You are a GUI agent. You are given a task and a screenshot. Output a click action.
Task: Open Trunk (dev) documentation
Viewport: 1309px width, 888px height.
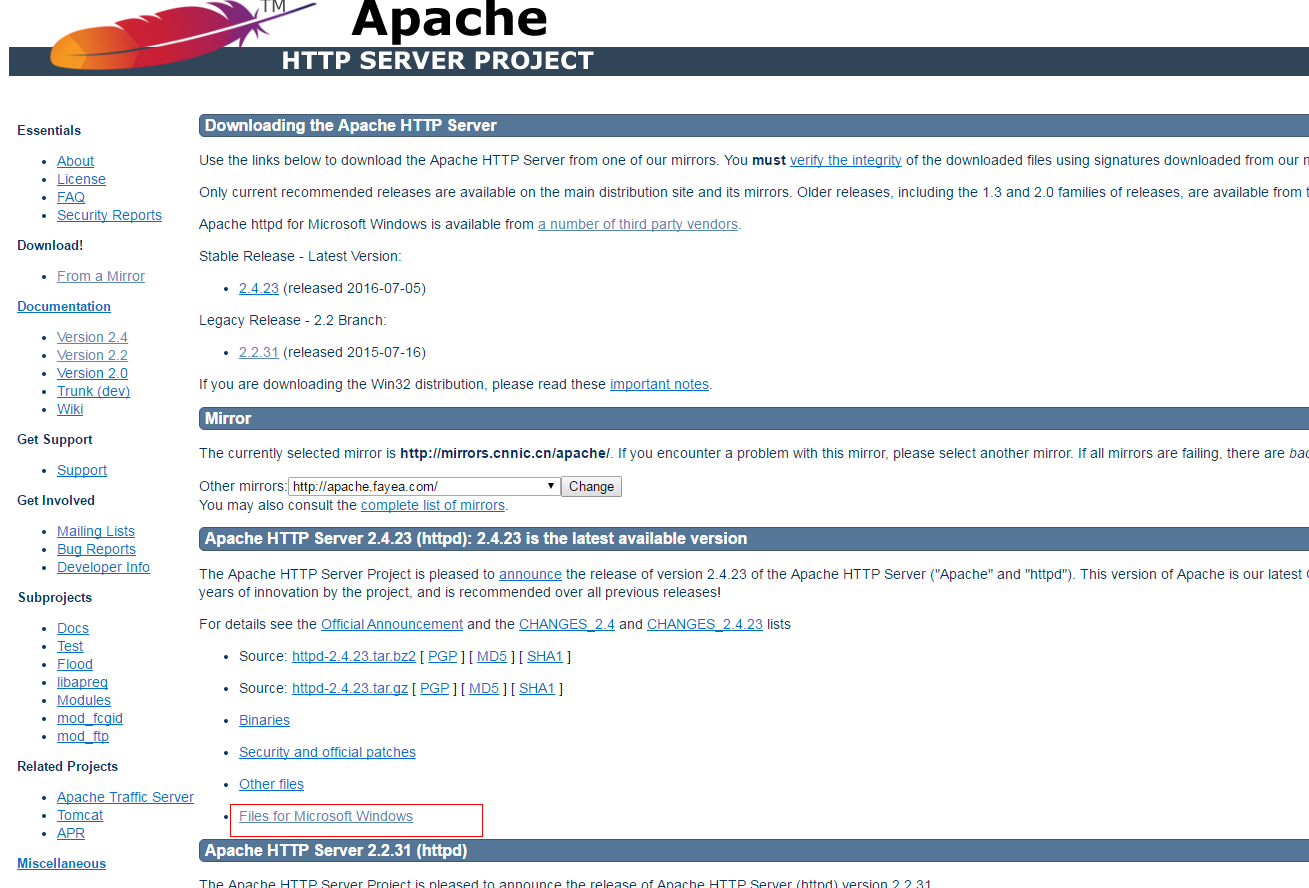(93, 391)
